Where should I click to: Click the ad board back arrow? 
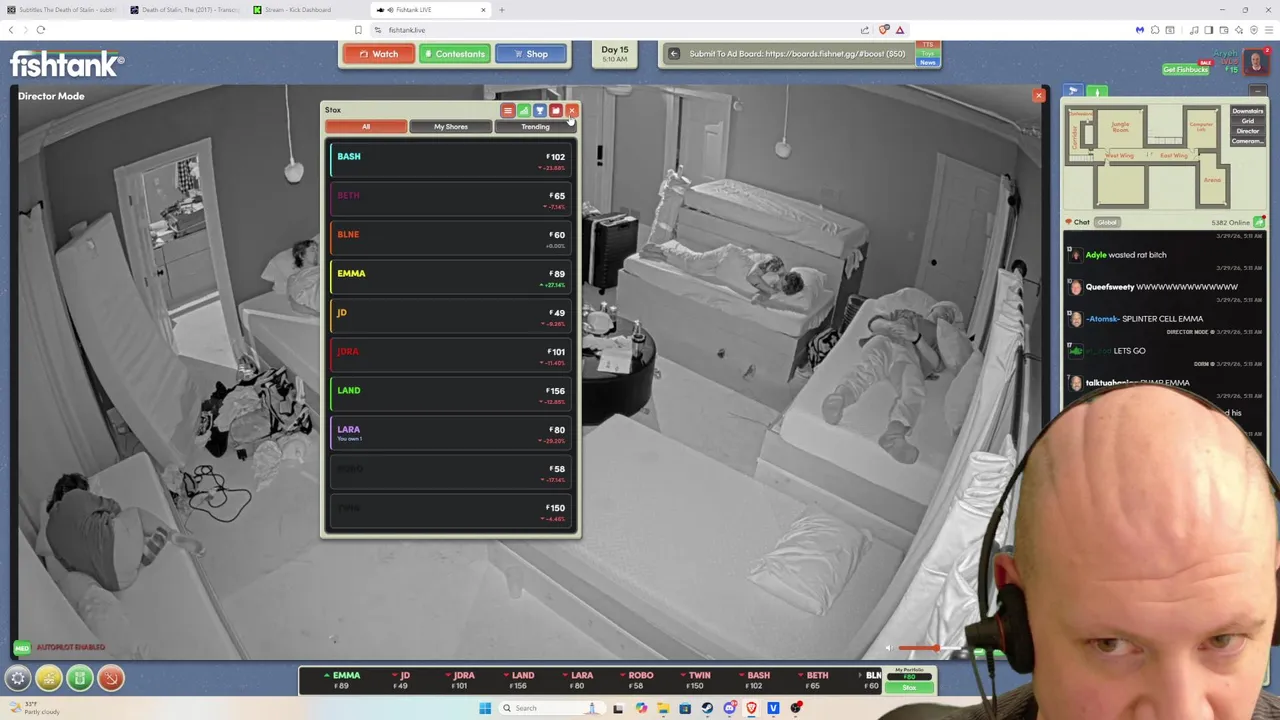click(x=674, y=54)
